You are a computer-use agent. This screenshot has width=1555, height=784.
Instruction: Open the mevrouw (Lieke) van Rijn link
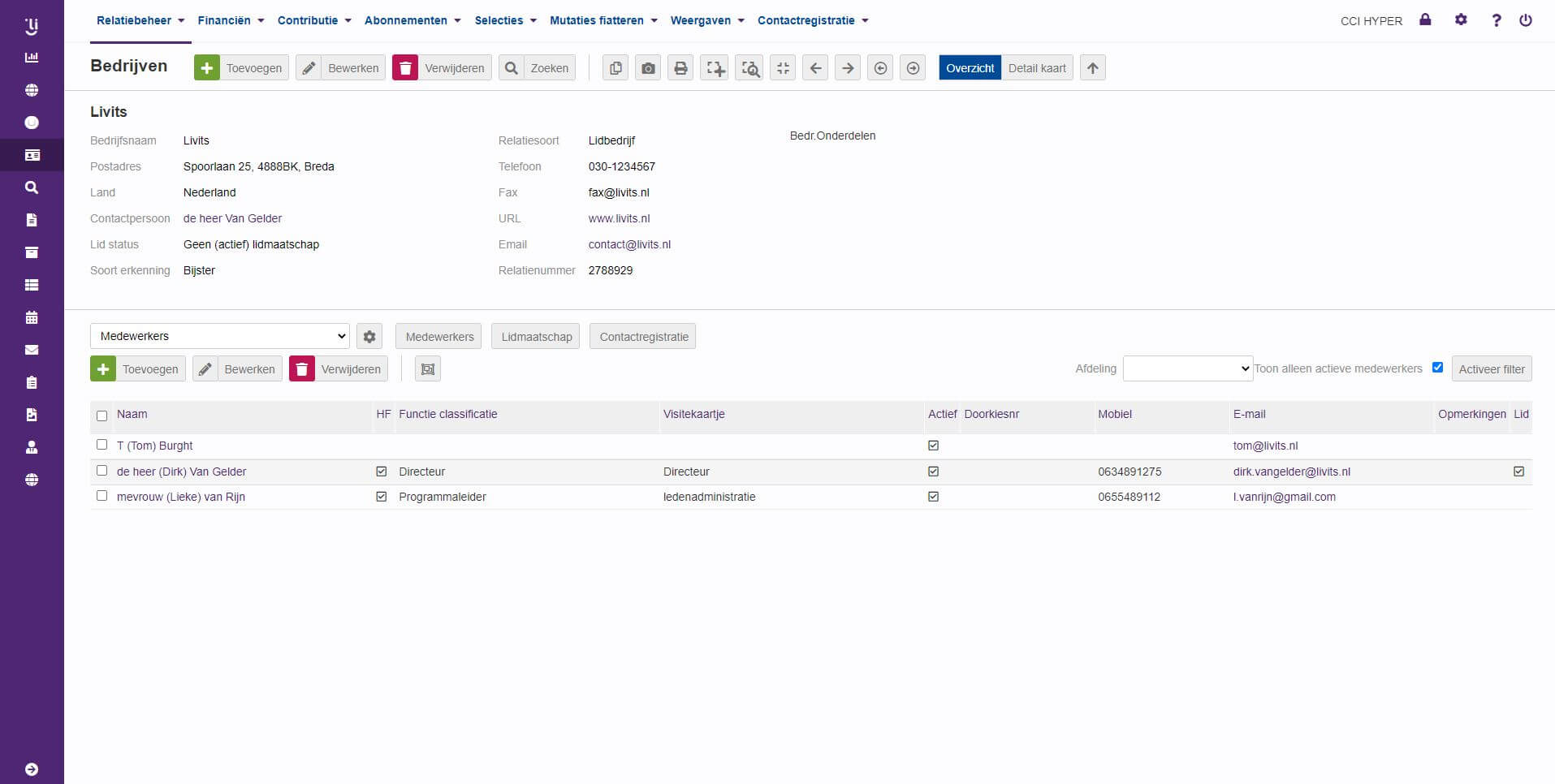click(181, 497)
